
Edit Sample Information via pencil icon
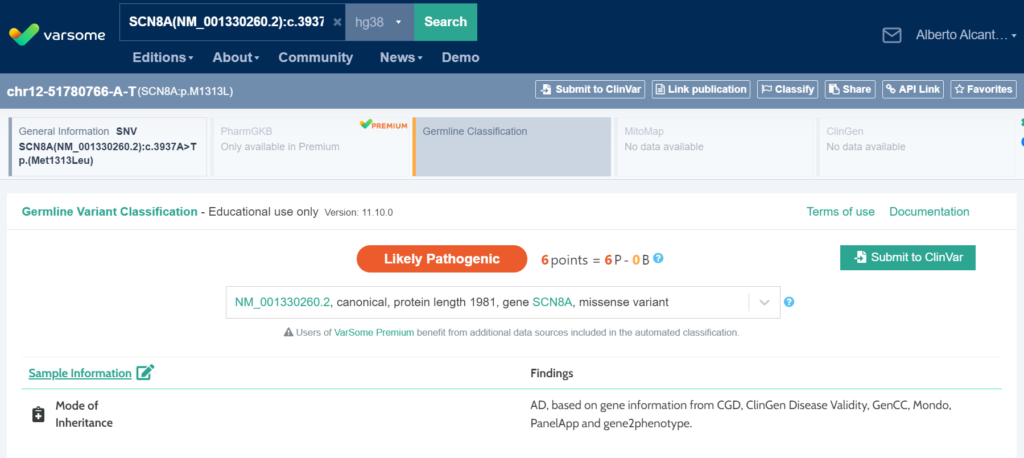(145, 373)
